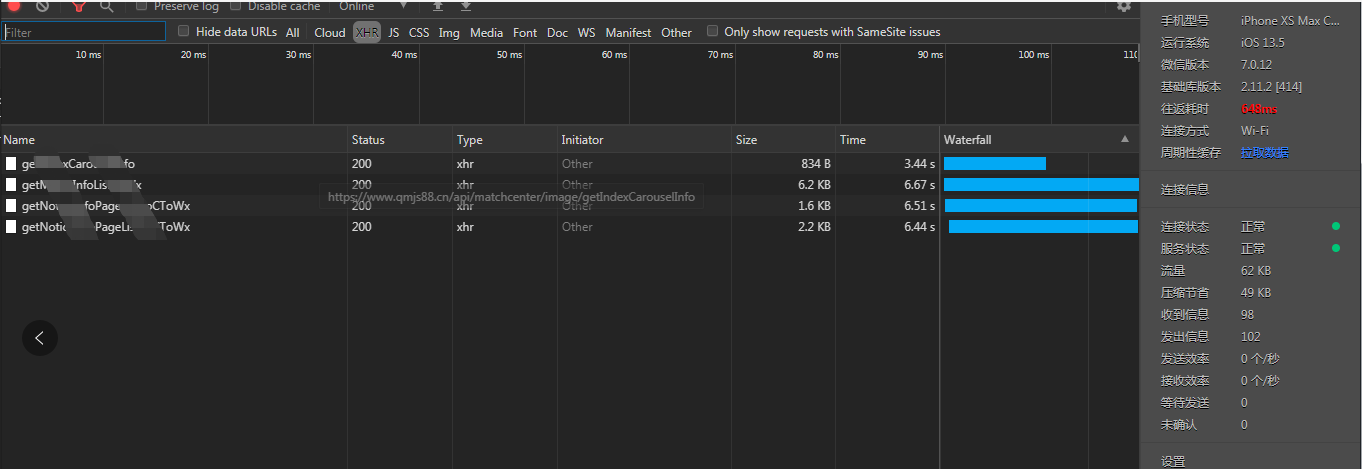Screen dimensions: 1362x469
Task: Click the 62 KB traffic value
Action: click(1256, 270)
